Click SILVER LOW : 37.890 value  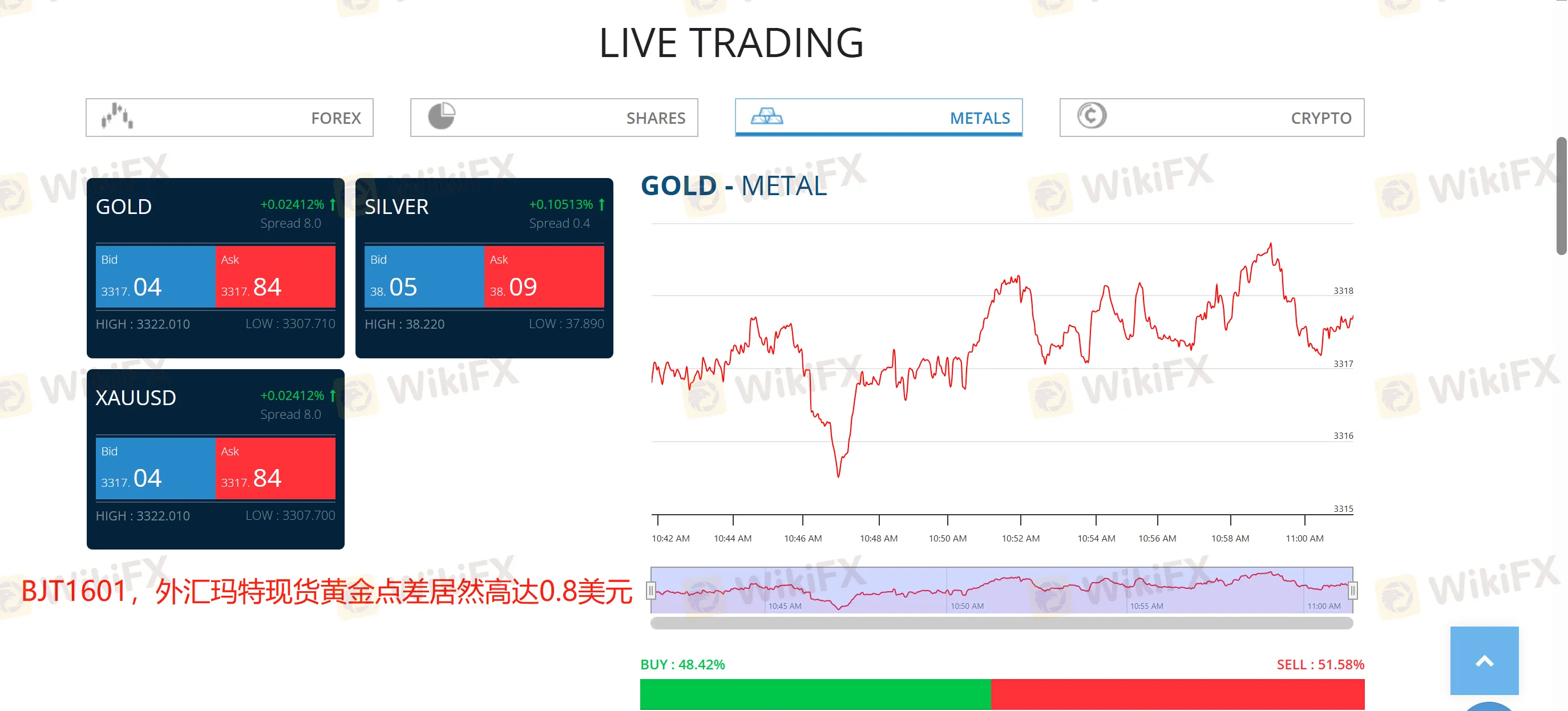566,324
